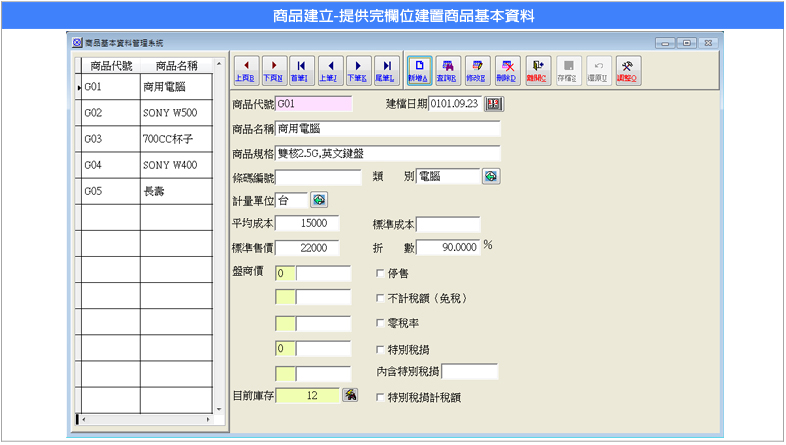
Task: Open calendar picker beside 建檔日期
Action: (494, 103)
